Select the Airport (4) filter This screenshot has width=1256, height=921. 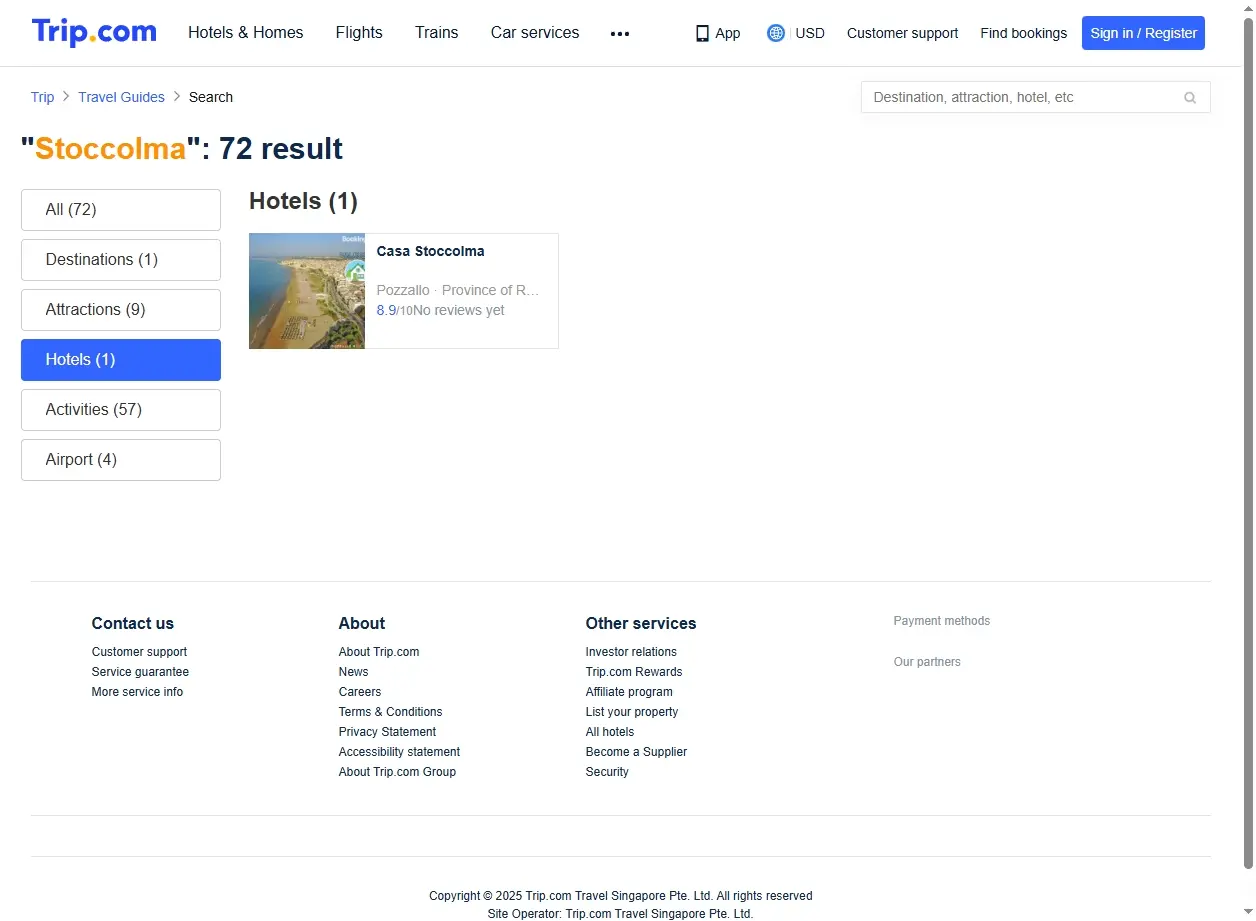click(x=121, y=460)
